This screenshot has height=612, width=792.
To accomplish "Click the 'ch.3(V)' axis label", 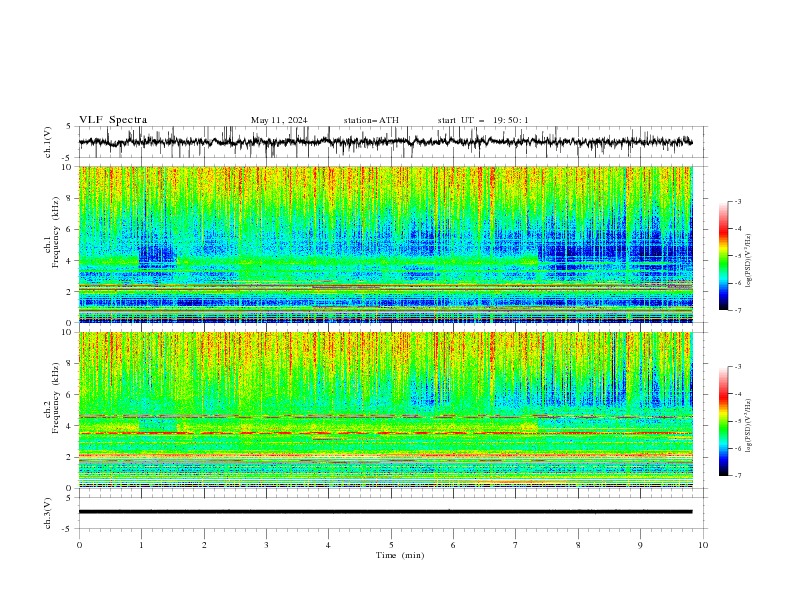I will coord(48,513).
